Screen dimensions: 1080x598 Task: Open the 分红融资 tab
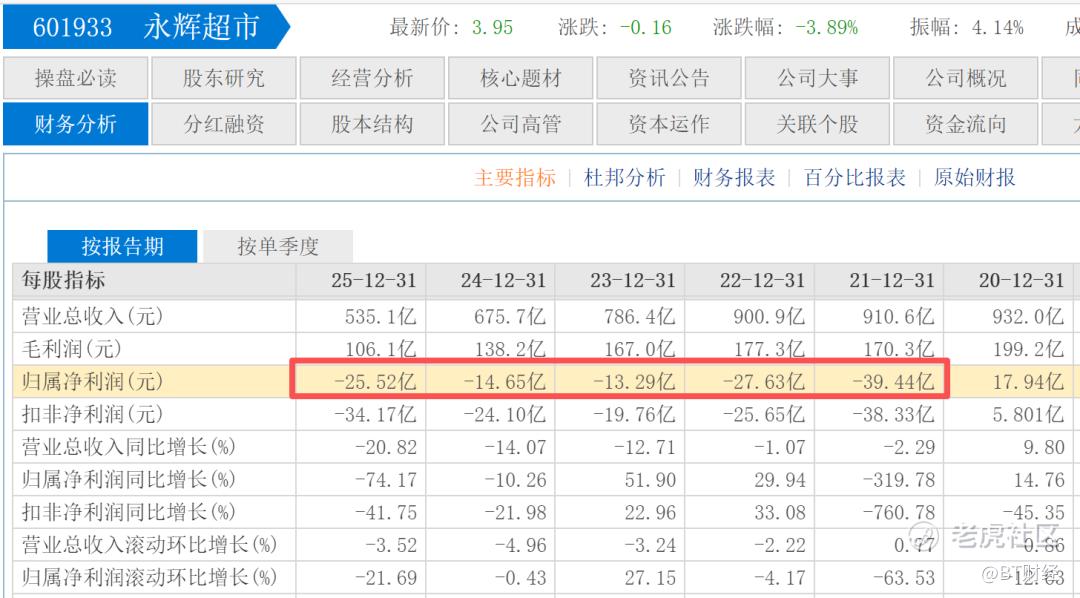(x=224, y=125)
